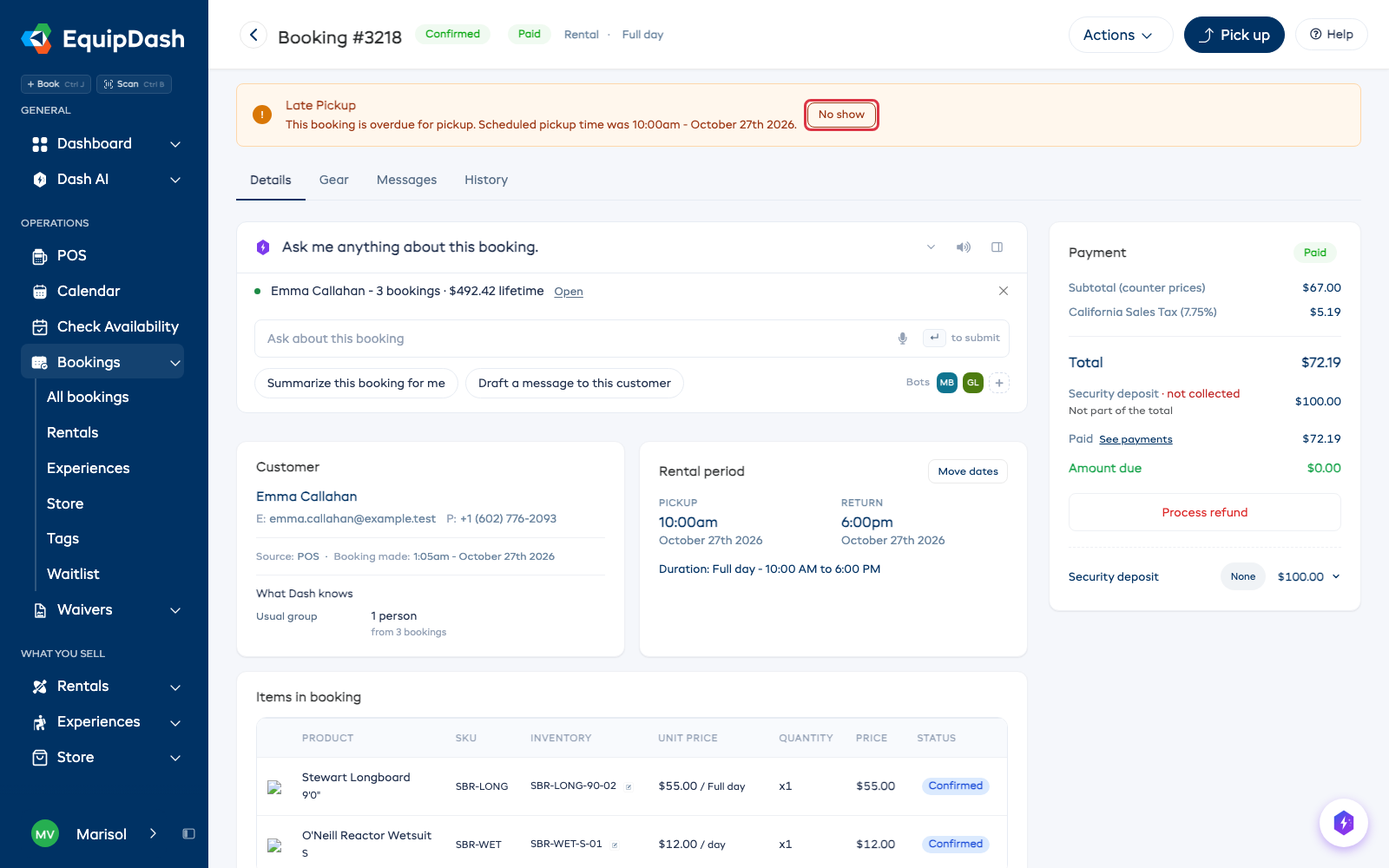Select the GL bot avatar

point(973,383)
